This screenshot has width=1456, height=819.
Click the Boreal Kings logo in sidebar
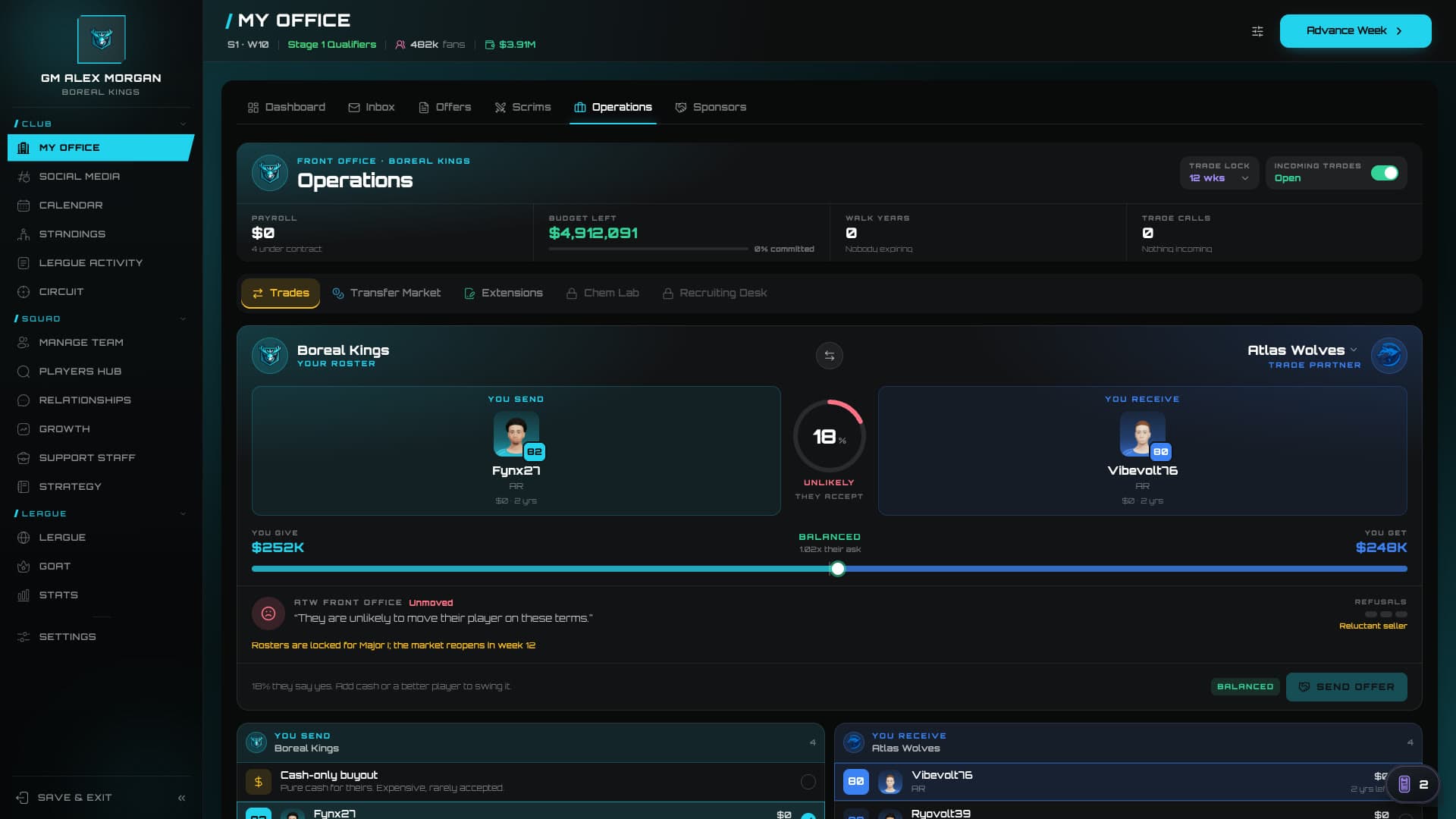click(x=102, y=39)
